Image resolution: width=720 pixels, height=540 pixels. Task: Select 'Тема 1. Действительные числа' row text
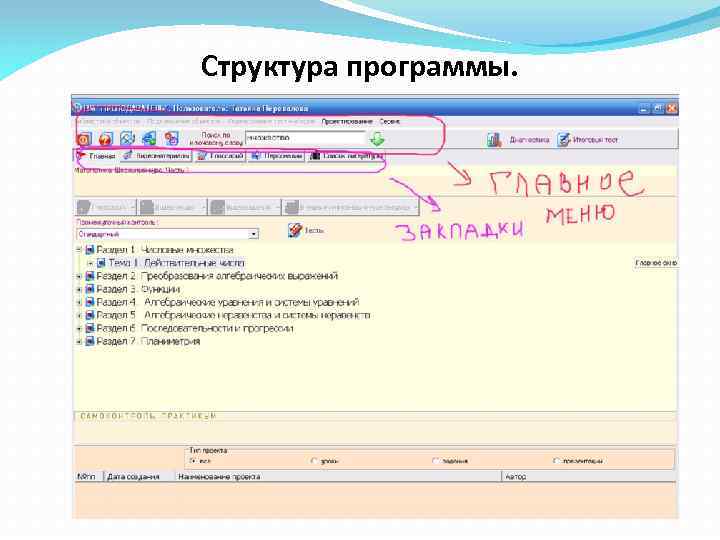(x=176, y=263)
